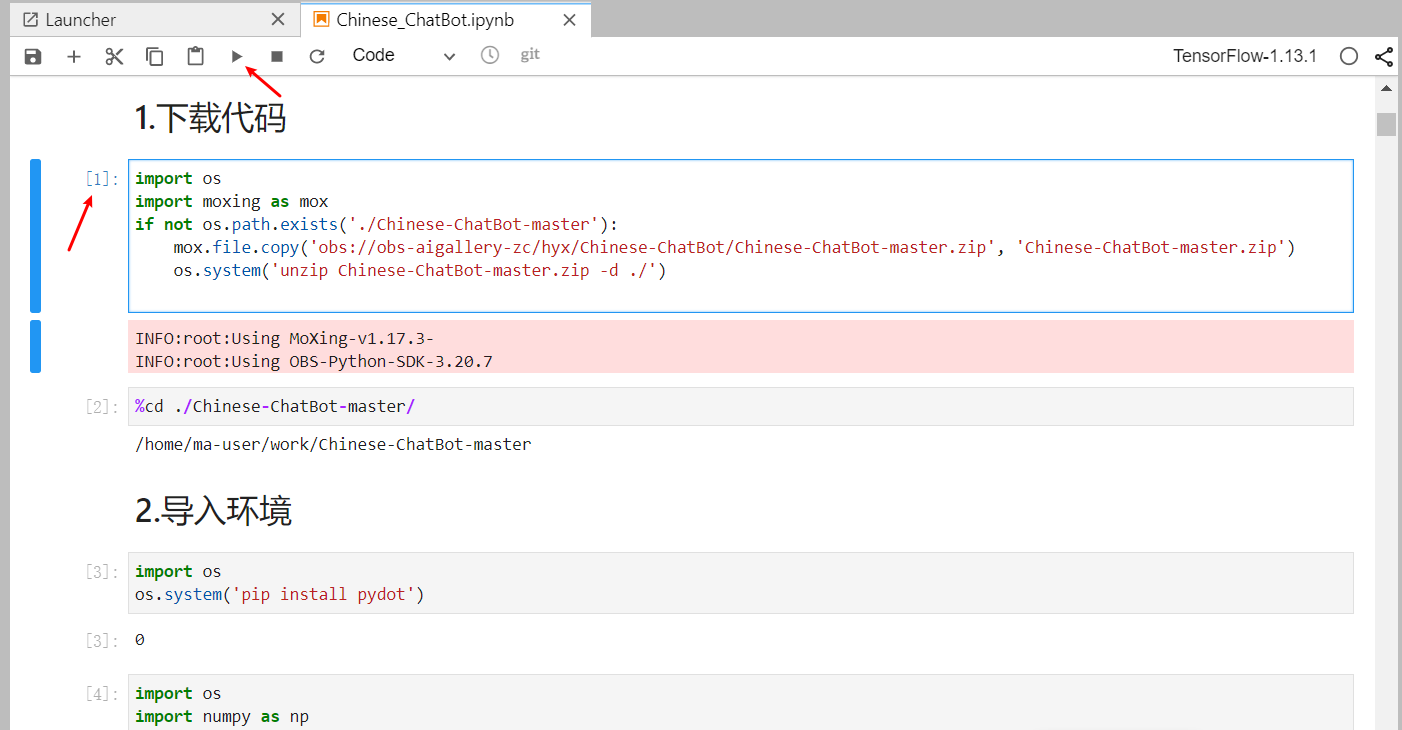Collapse the first cell using its blue bar
1402x730 pixels.
coord(36,236)
